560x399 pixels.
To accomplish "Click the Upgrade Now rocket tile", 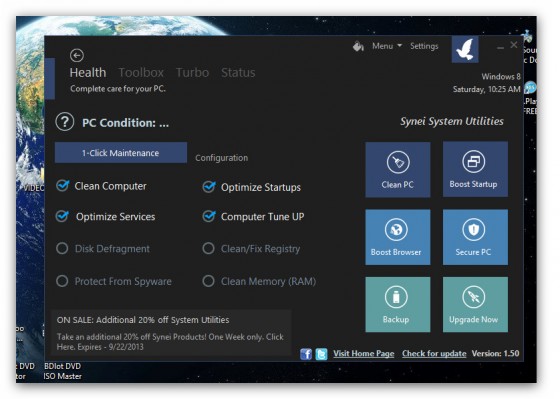I will click(x=475, y=305).
